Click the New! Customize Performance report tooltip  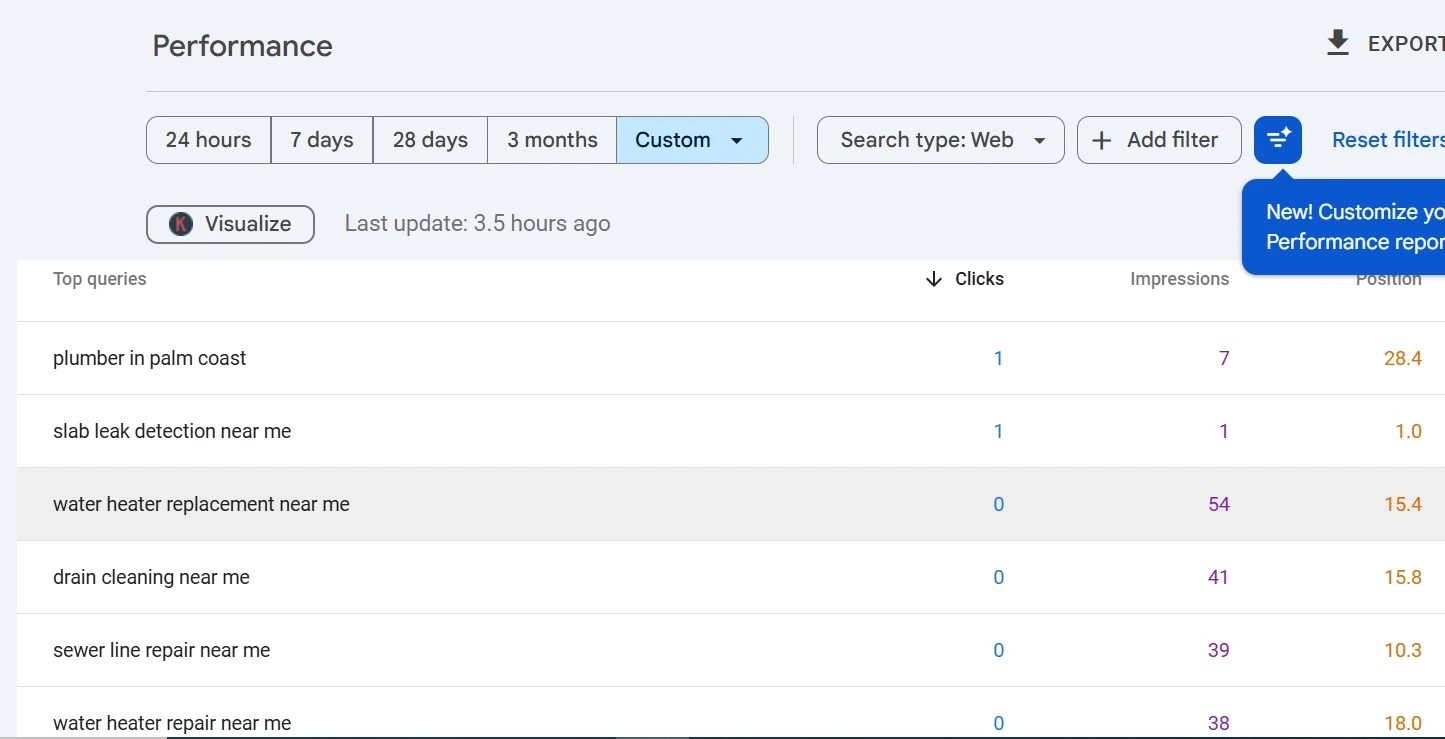[1344, 227]
